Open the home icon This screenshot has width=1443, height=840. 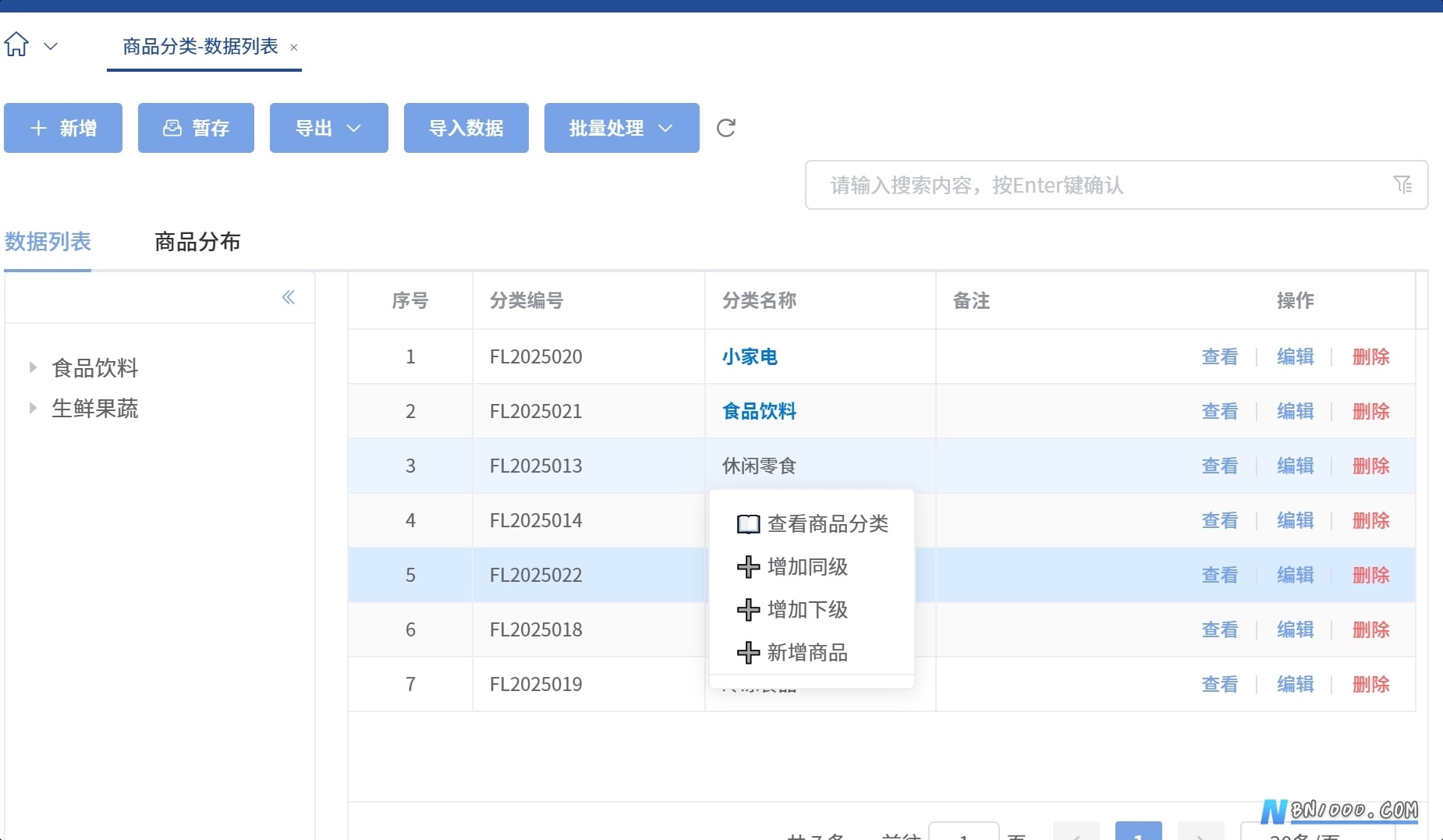[x=16, y=44]
